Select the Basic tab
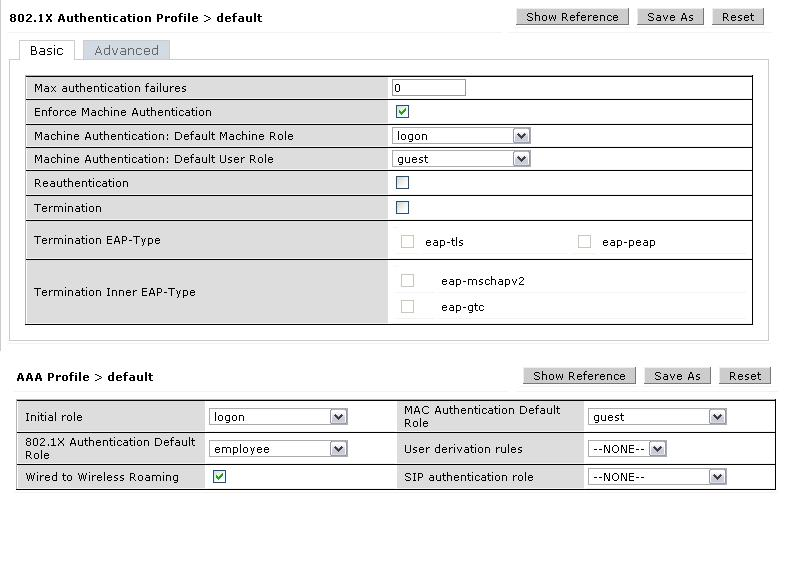 [x=46, y=50]
